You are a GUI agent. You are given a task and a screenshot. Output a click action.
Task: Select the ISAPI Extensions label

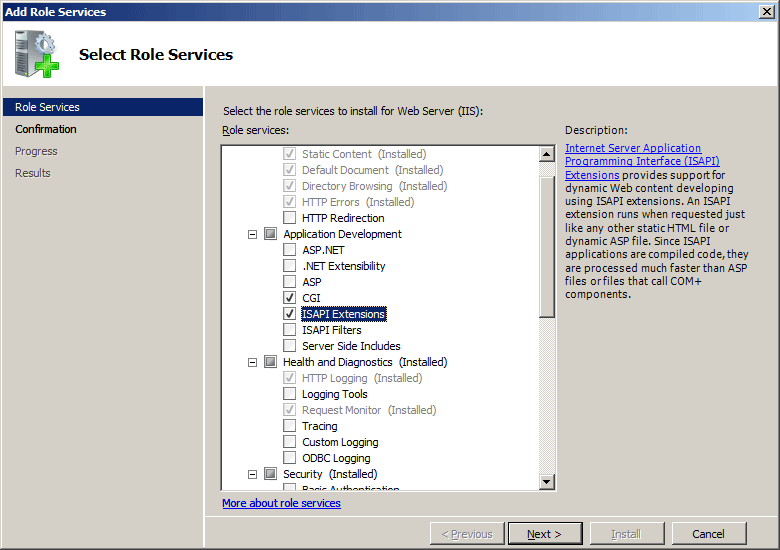[x=344, y=314]
